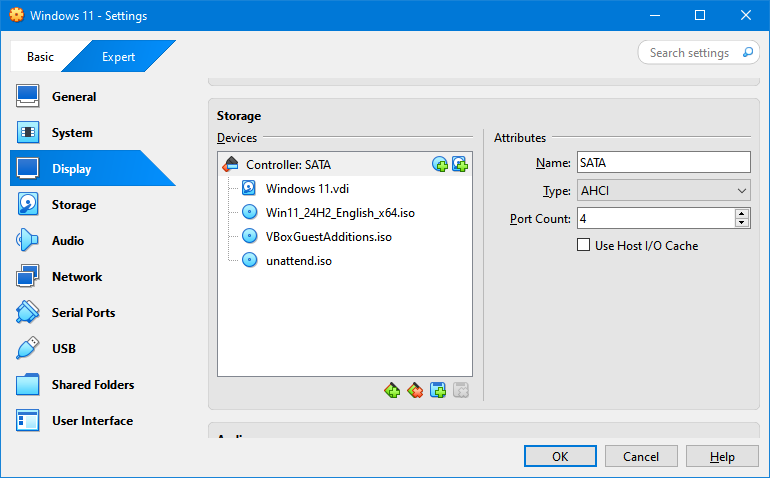This screenshot has width=770, height=478.
Task: Open the System settings section icon
Action: point(28,132)
